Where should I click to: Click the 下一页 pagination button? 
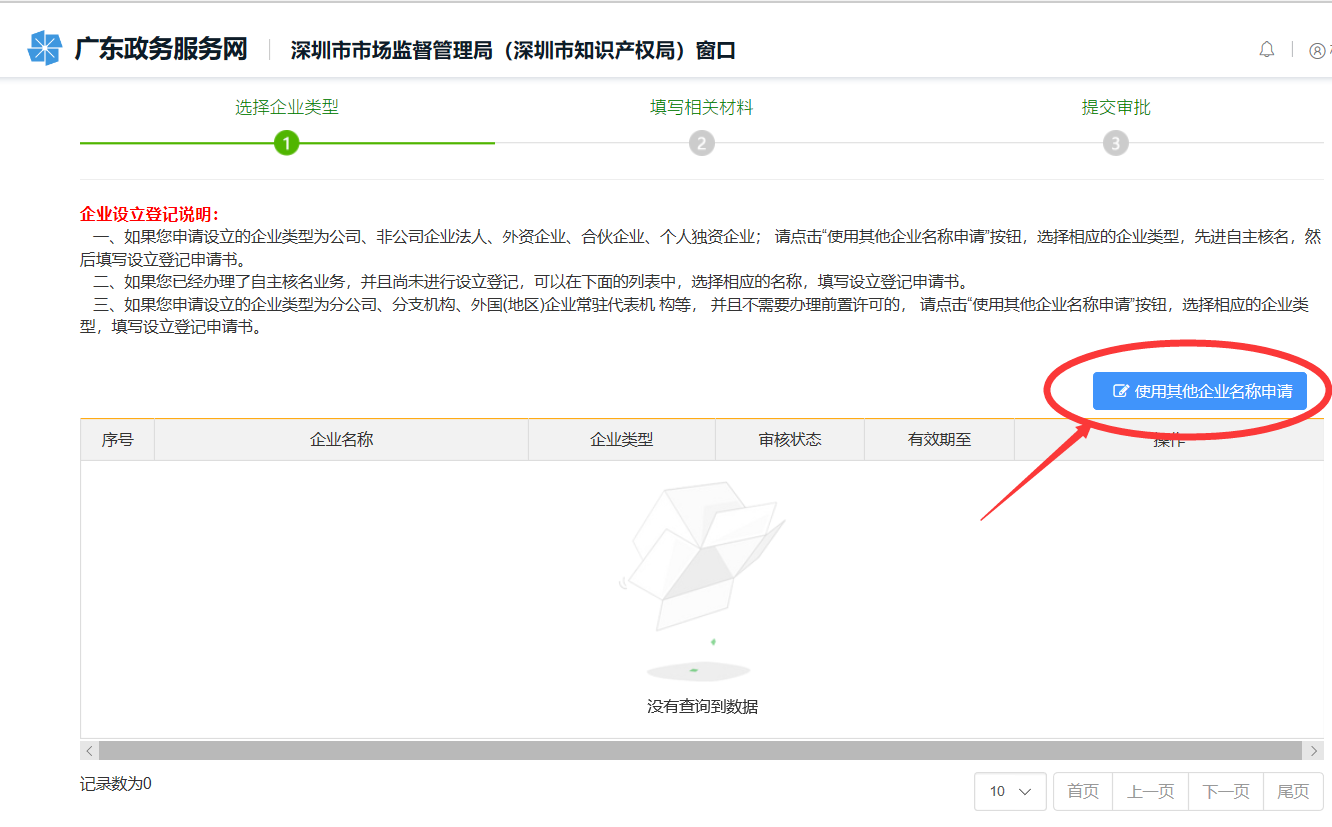pyautogui.click(x=1226, y=791)
